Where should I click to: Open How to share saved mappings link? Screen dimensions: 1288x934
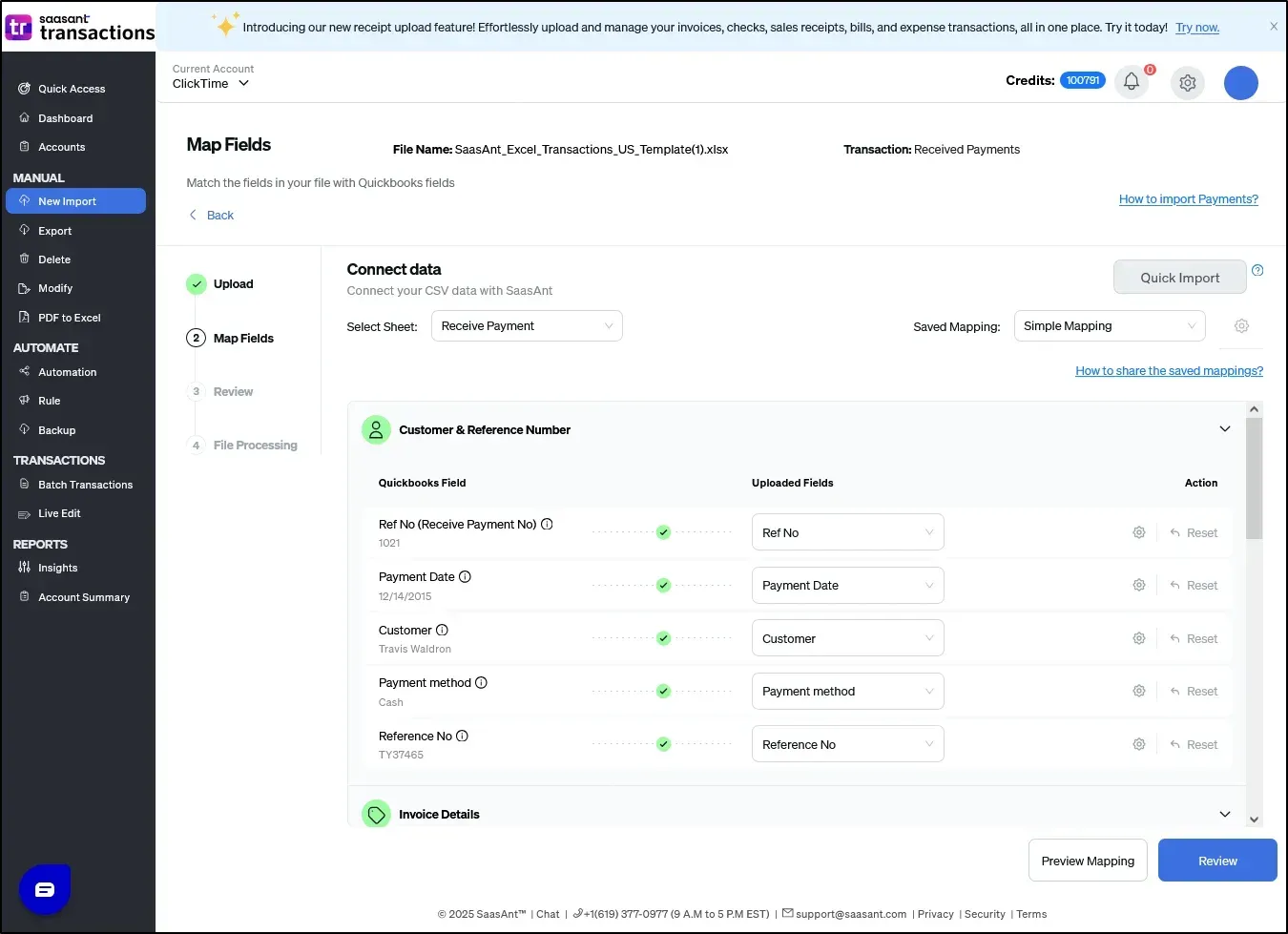tap(1169, 371)
